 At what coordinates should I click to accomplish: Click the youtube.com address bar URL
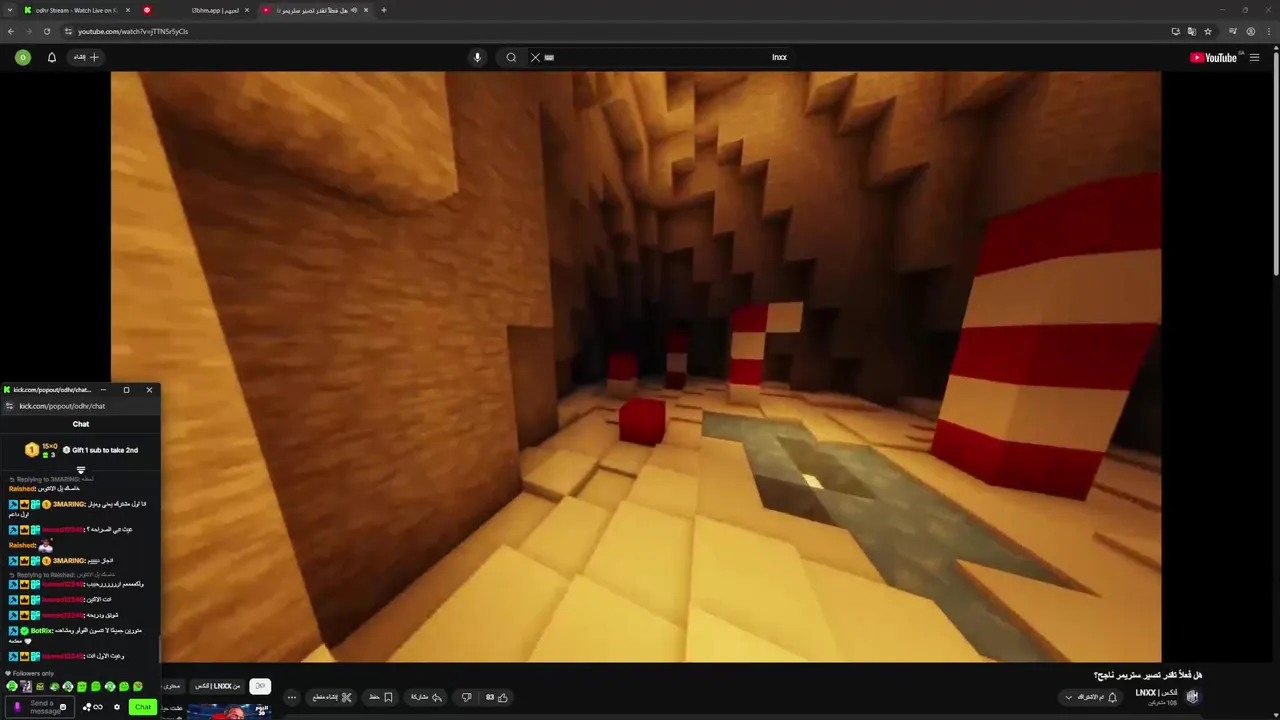pos(133,31)
